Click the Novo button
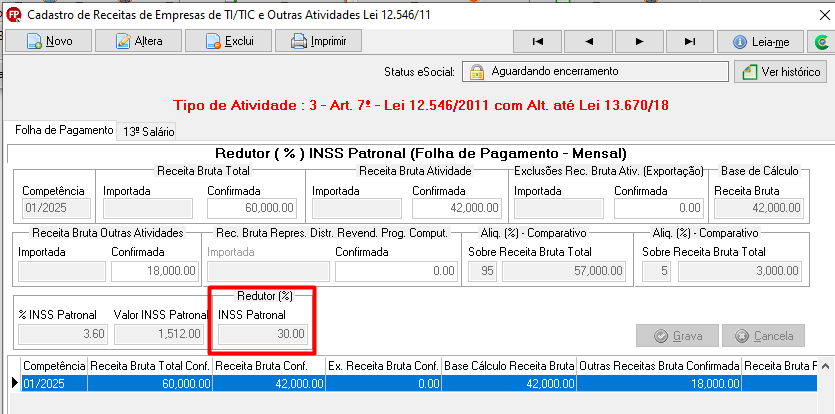This screenshot has width=835, height=414. coord(48,41)
